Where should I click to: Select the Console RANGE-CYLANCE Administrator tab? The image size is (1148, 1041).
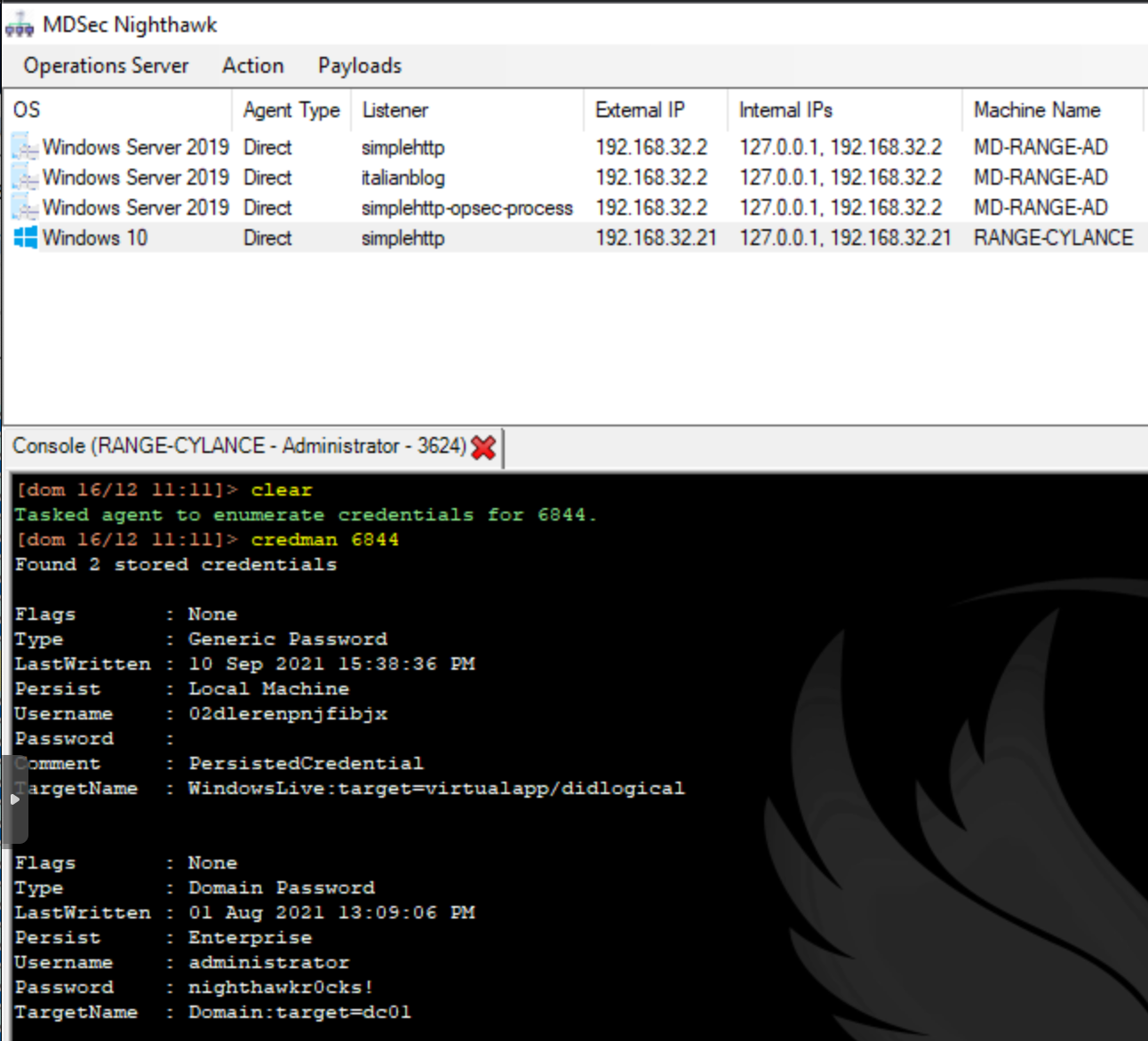tap(238, 446)
